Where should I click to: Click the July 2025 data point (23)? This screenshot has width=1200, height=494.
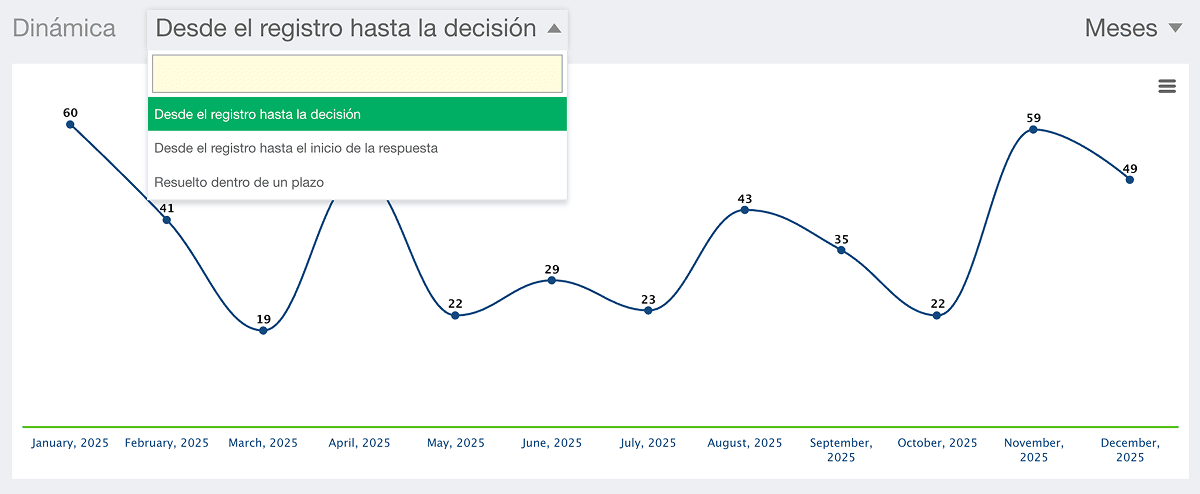coord(648,310)
